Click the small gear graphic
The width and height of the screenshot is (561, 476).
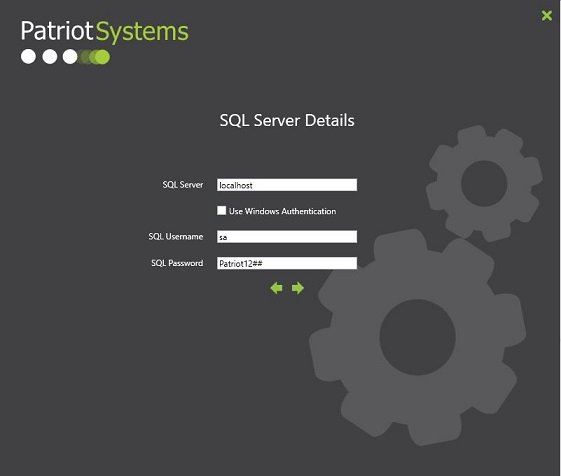pos(484,183)
